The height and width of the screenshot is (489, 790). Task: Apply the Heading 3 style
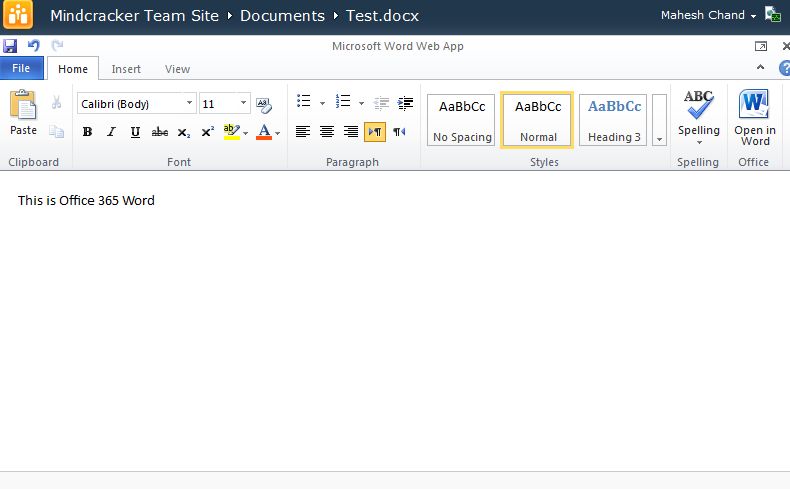[613, 120]
